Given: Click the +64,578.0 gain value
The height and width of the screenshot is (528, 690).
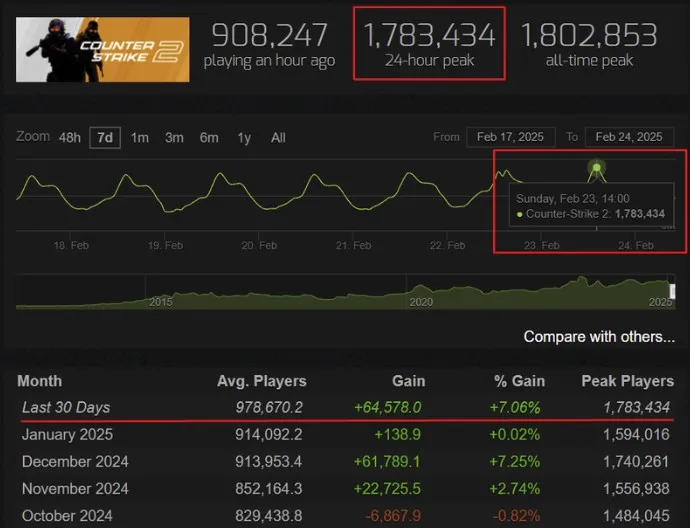Looking at the screenshot, I should [x=388, y=407].
